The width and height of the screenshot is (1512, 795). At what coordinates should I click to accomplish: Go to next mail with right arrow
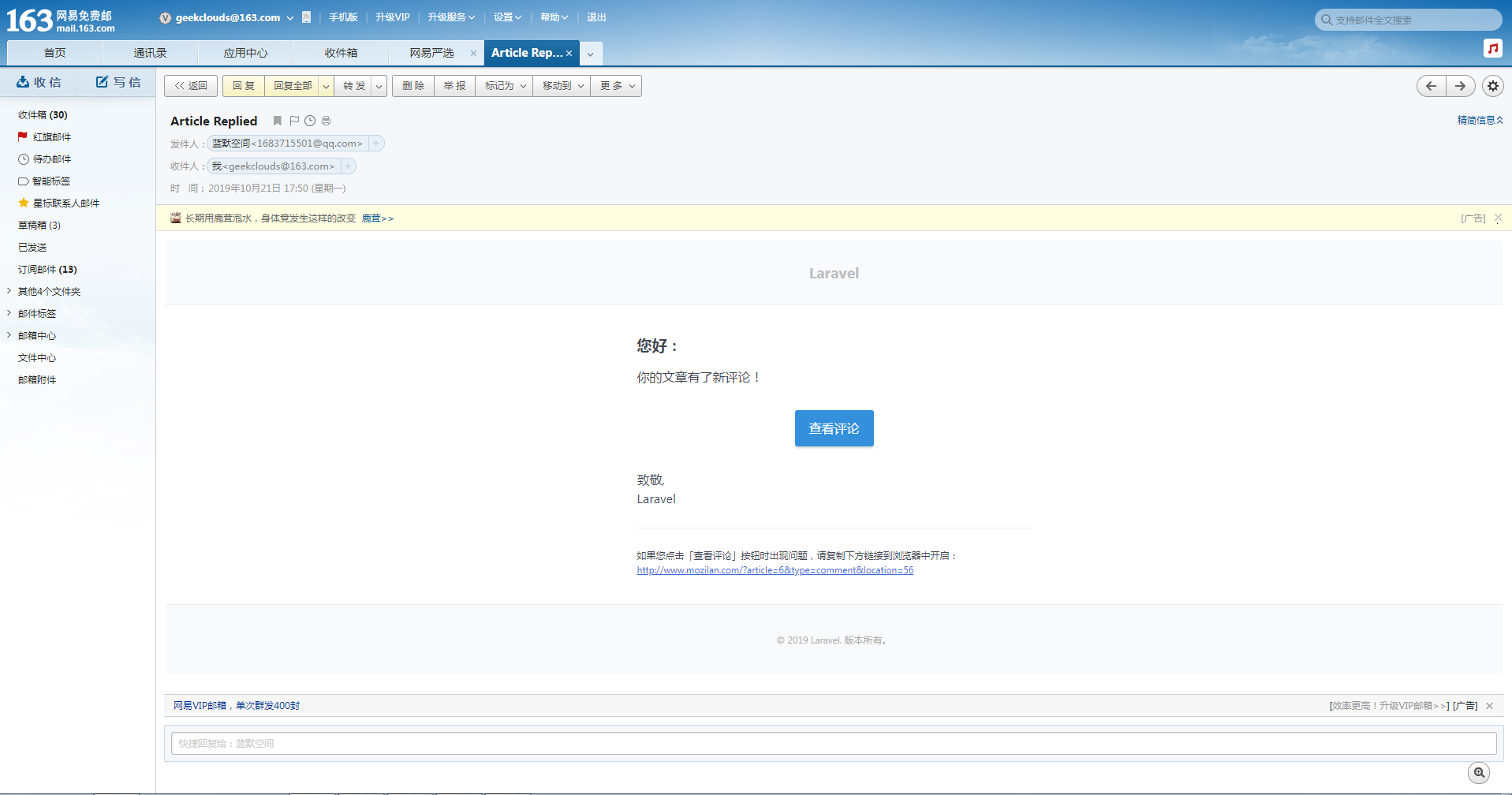1461,86
